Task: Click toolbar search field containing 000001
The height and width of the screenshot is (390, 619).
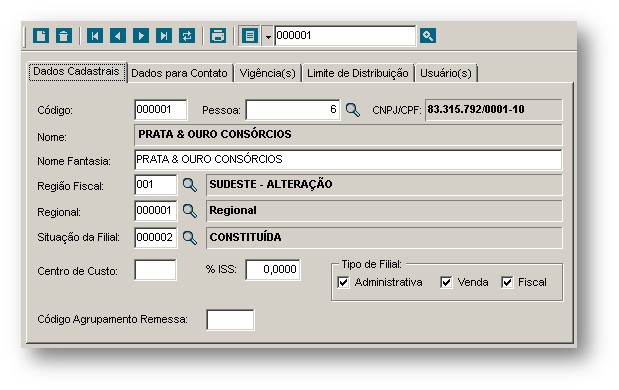Action: pos(345,36)
